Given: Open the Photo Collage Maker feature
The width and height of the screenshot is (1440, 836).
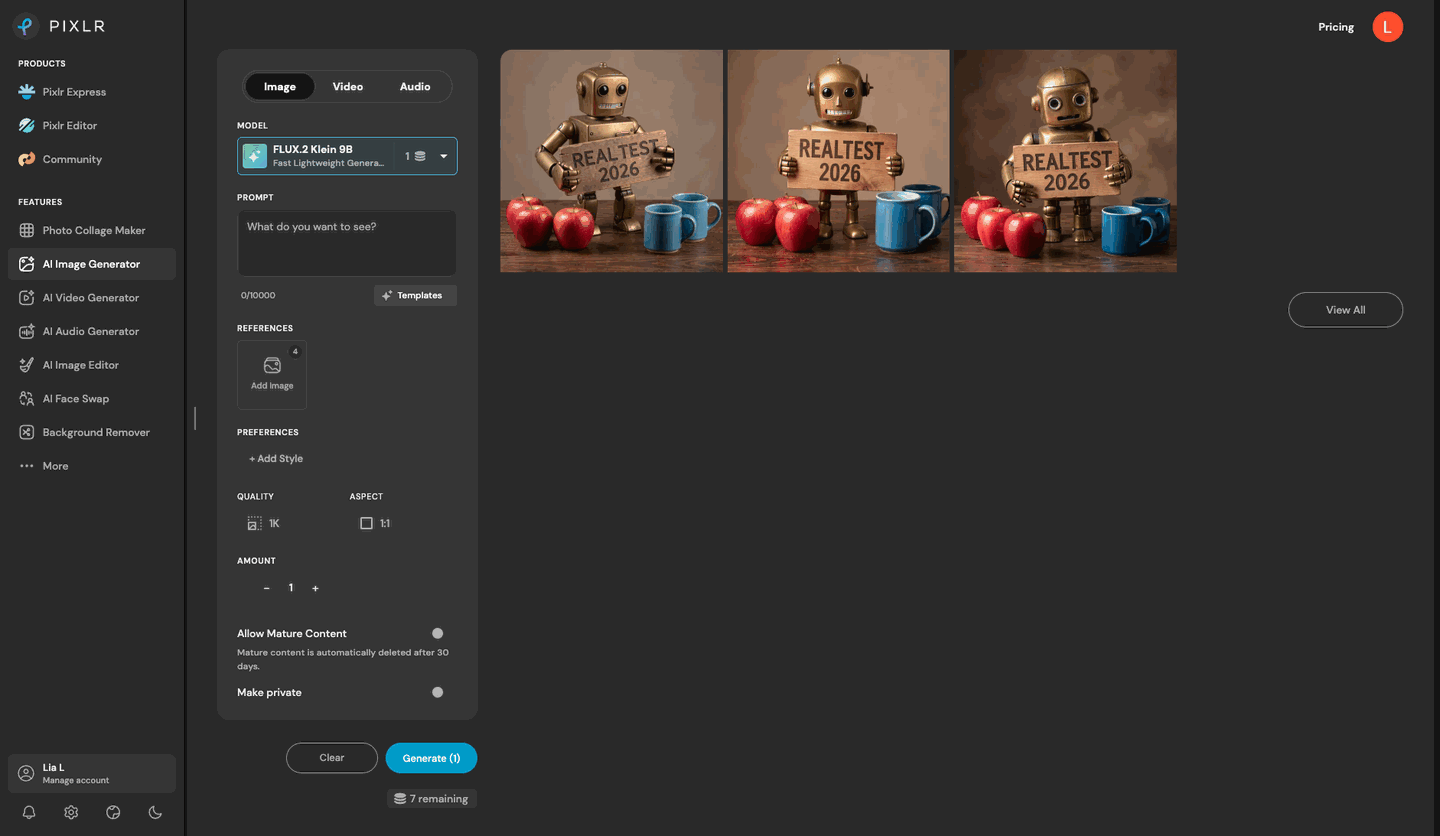Looking at the screenshot, I should [x=92, y=230].
